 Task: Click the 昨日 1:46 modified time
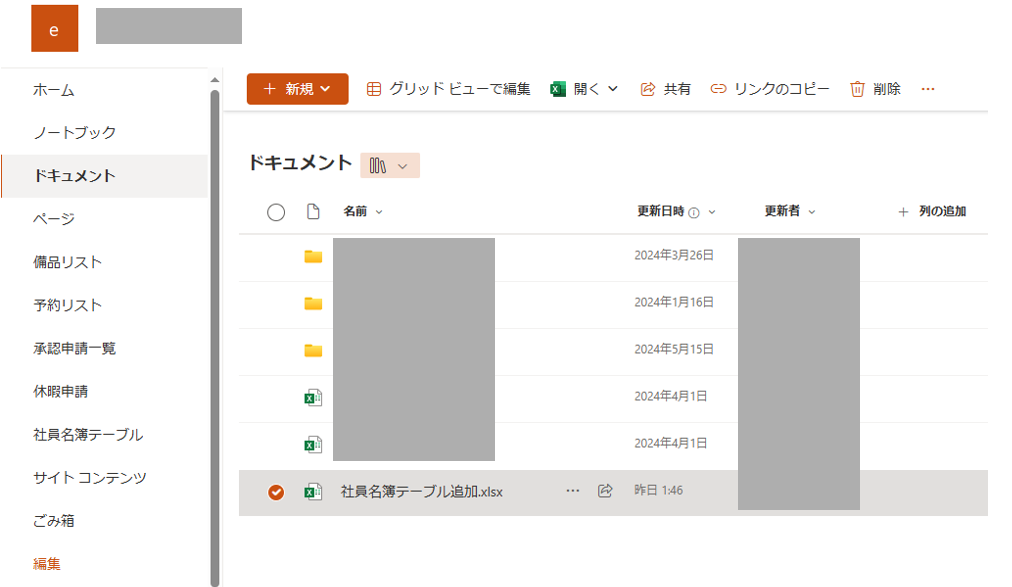(x=658, y=490)
